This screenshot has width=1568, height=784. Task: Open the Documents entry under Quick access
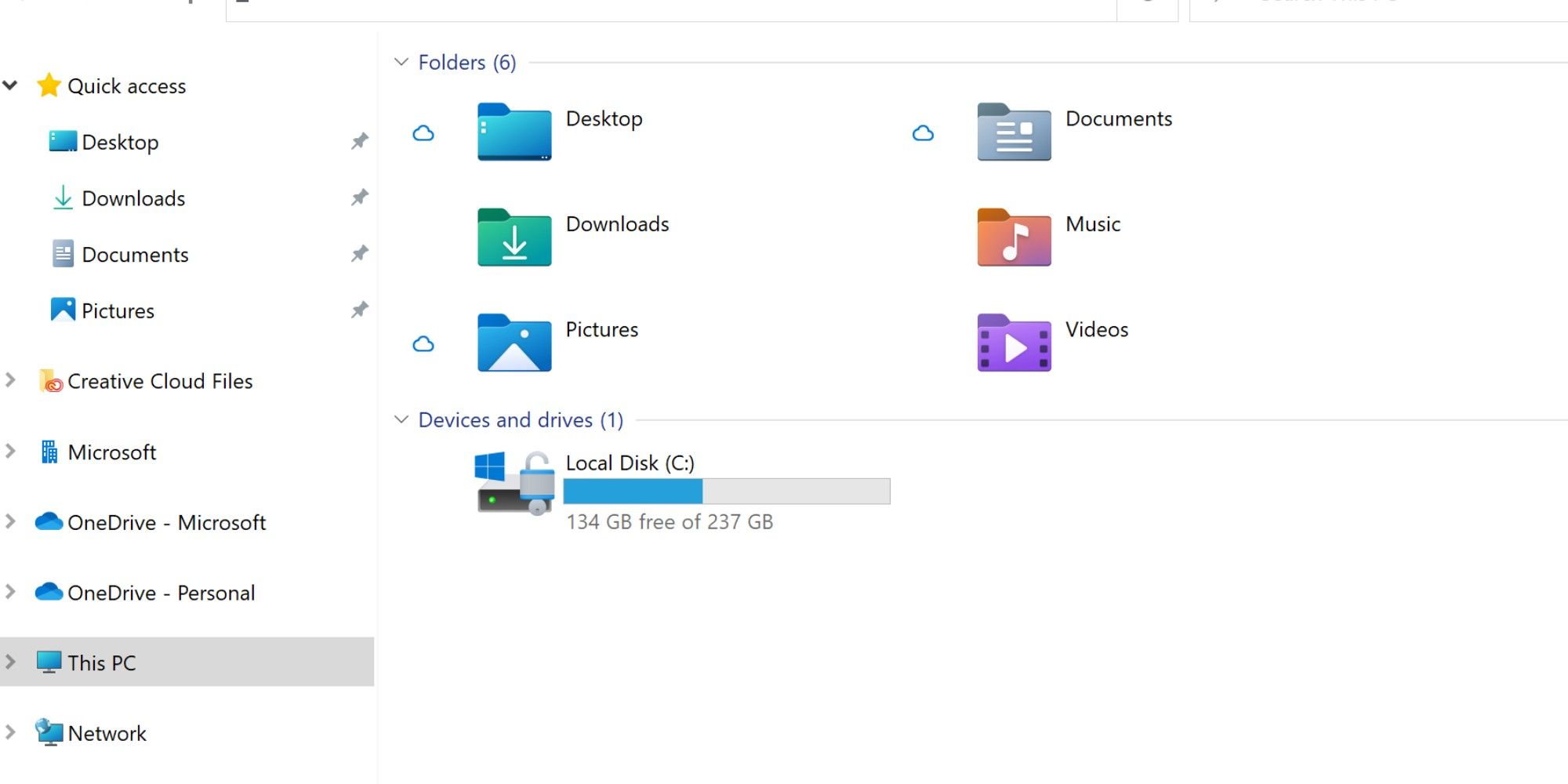pyautogui.click(x=135, y=253)
